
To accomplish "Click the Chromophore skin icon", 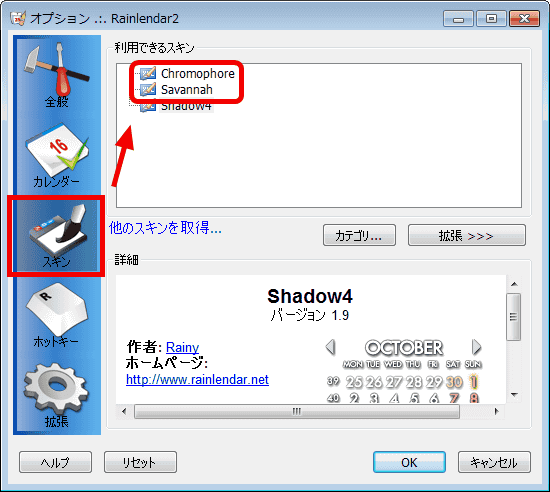I will [x=148, y=73].
